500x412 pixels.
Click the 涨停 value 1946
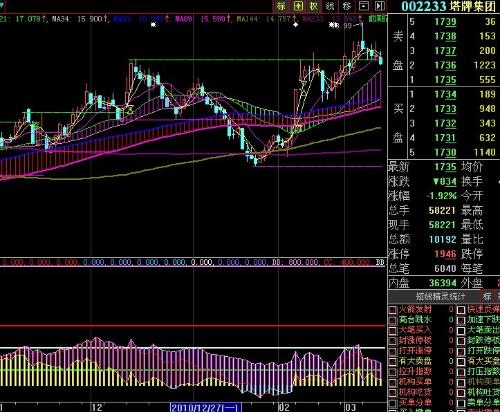tap(445, 254)
